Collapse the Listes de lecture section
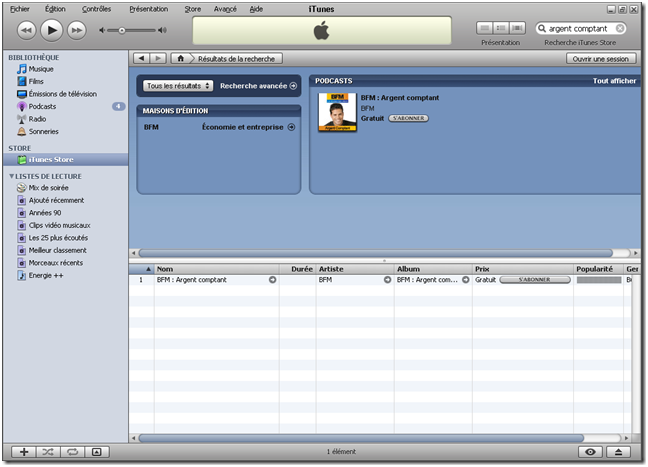 [x=12, y=176]
